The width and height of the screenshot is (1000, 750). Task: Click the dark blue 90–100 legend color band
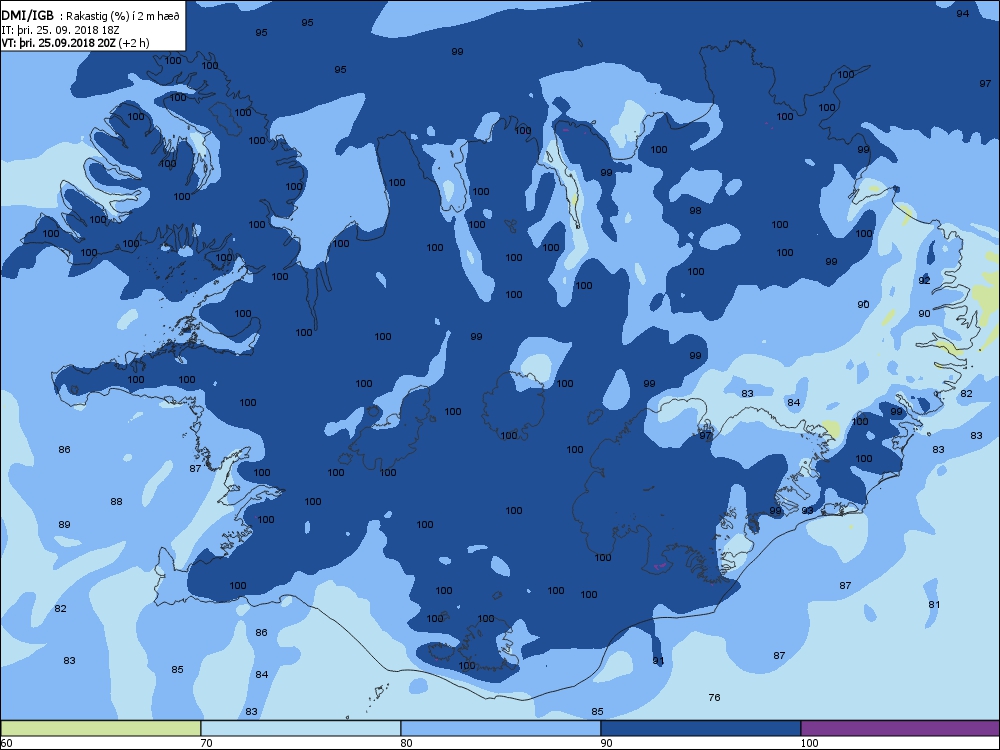[700, 728]
